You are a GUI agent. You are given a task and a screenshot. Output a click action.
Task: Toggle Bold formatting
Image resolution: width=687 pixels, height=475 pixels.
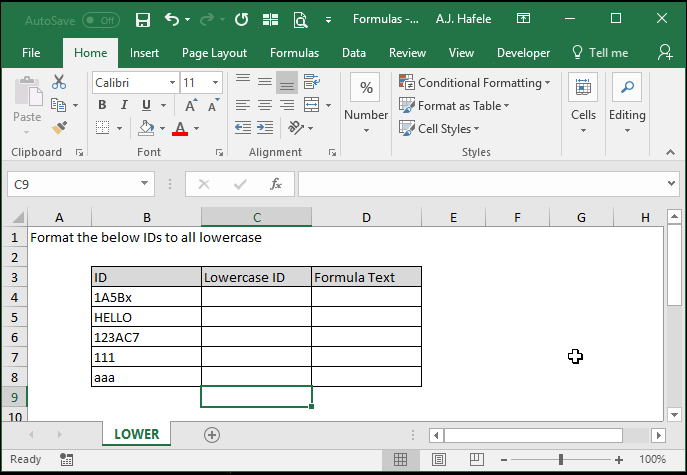[x=102, y=105]
